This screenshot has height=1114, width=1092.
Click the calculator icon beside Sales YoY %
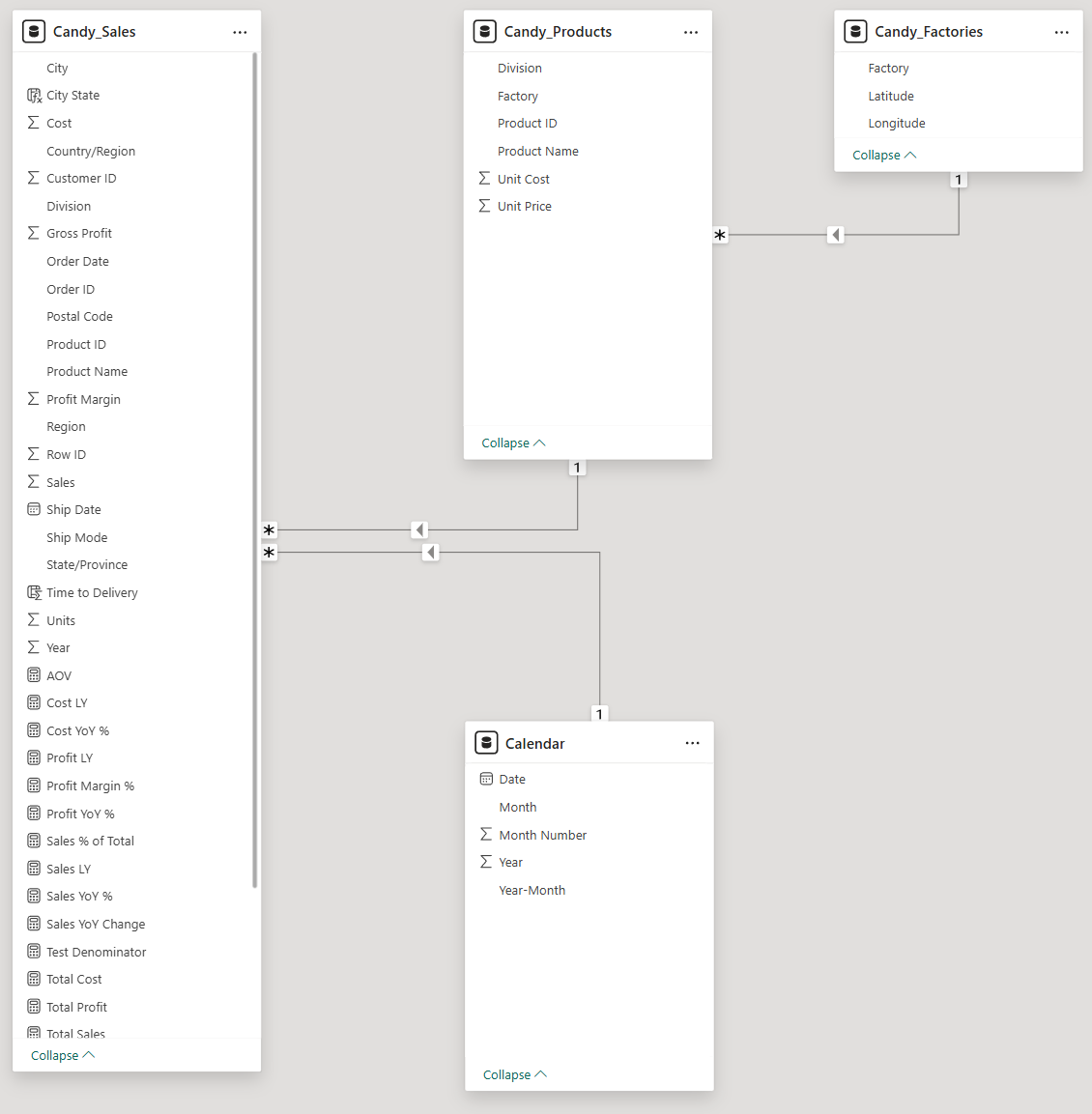33,896
